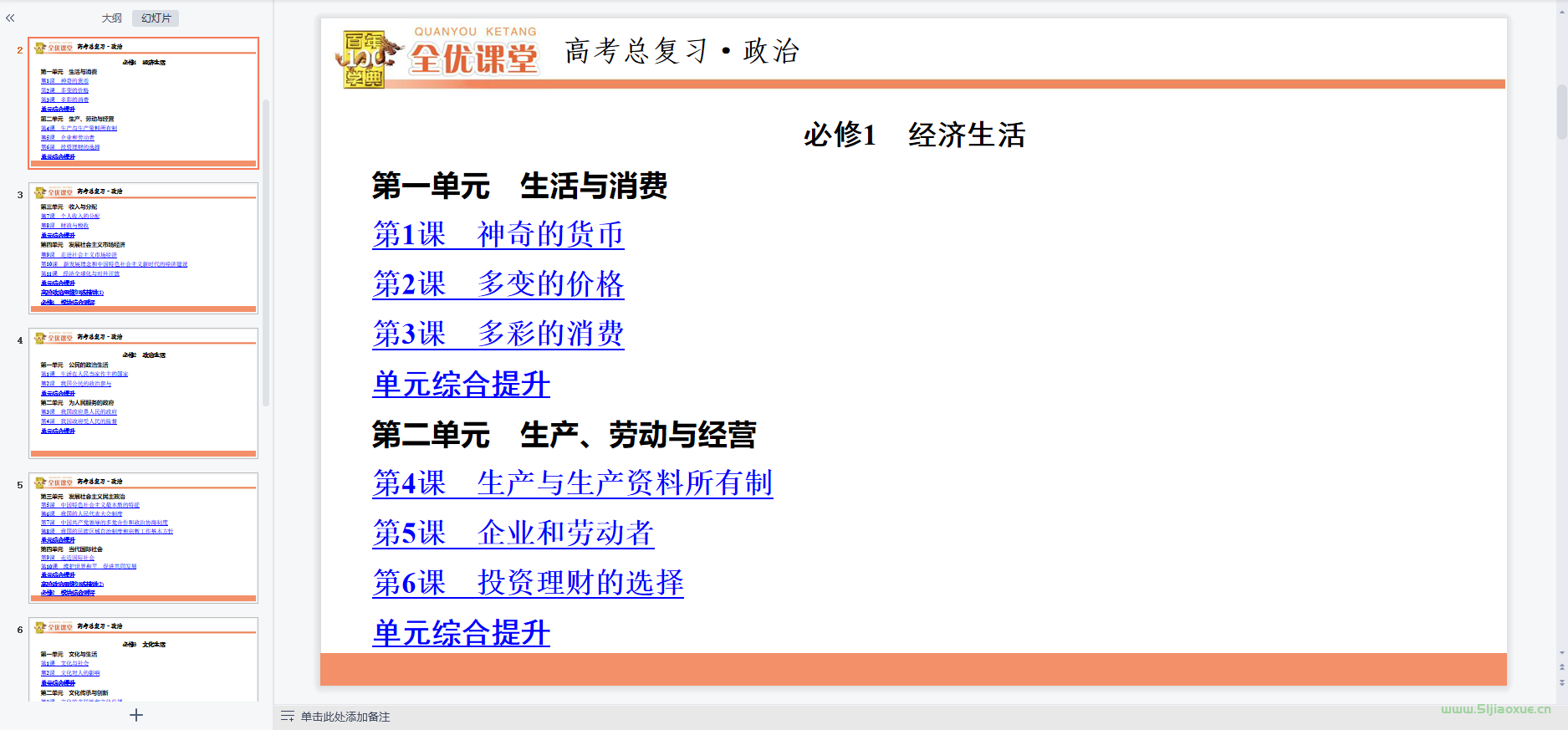Select slide 4 thumbnail
The width and height of the screenshot is (1568, 730).
pos(144,393)
